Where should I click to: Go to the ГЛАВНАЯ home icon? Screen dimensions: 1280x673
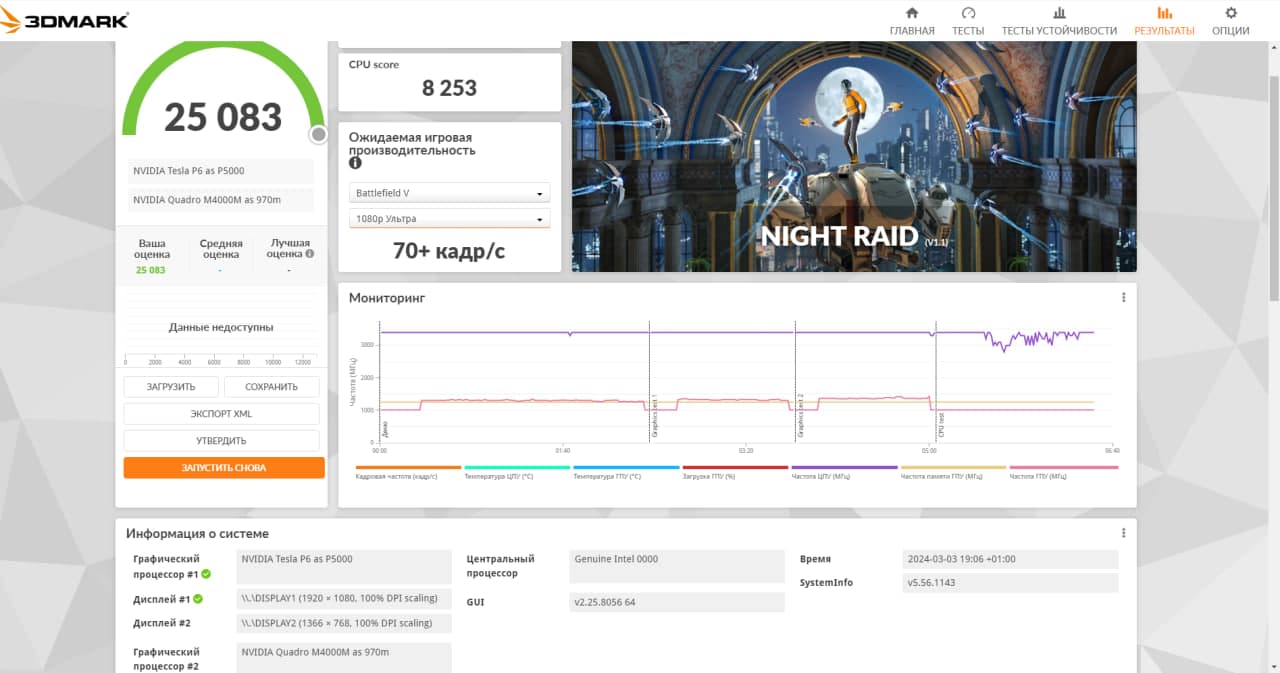point(911,14)
